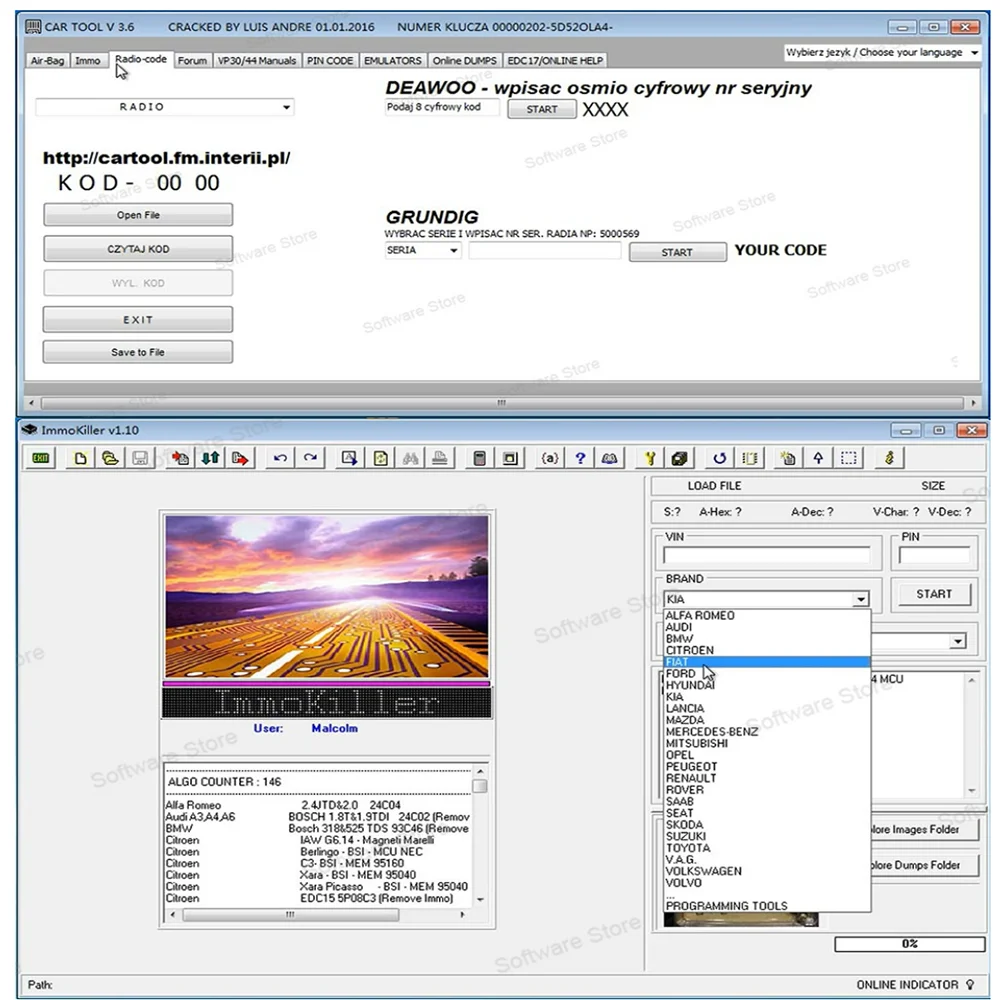Click the BRAND combo box arrow
This screenshot has width=1000, height=1000.
tap(861, 599)
